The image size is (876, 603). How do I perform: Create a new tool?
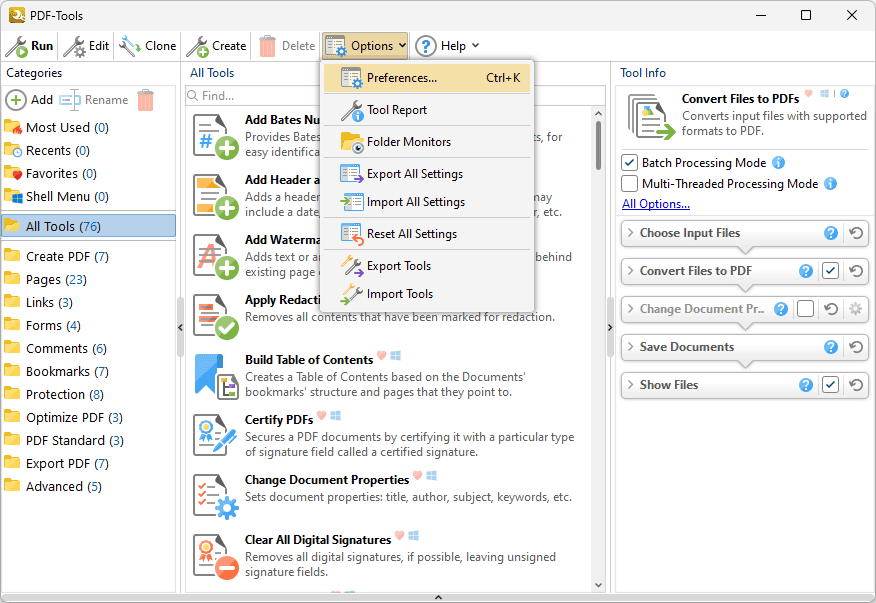tap(216, 46)
